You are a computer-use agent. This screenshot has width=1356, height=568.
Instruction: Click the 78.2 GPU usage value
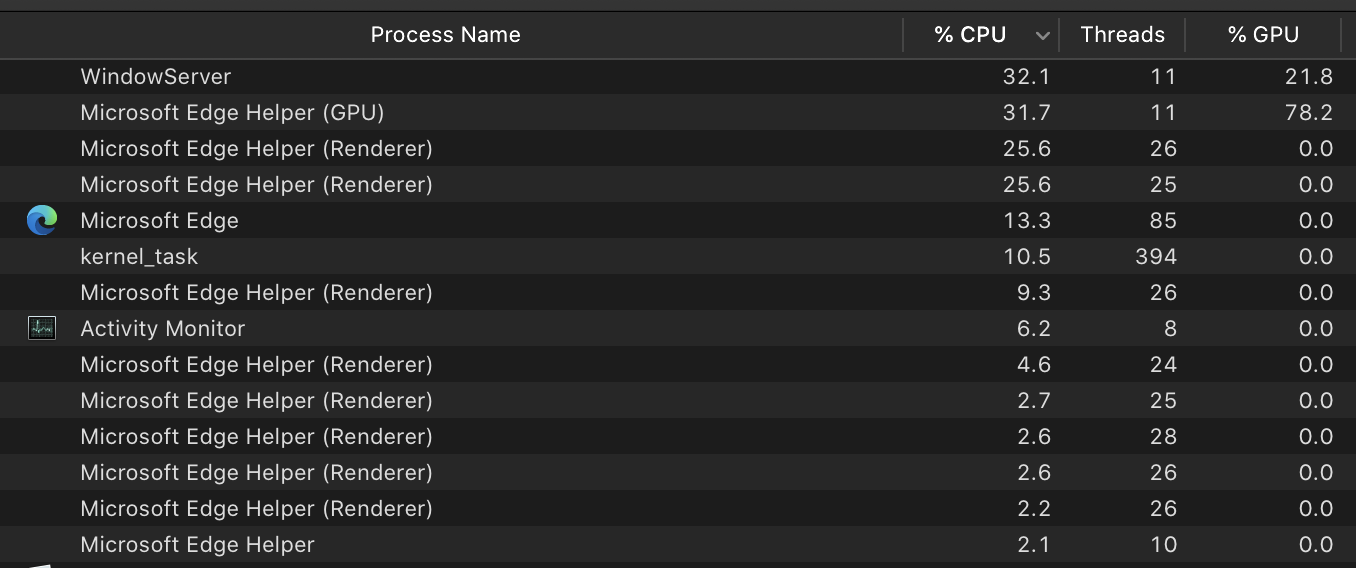point(1309,113)
